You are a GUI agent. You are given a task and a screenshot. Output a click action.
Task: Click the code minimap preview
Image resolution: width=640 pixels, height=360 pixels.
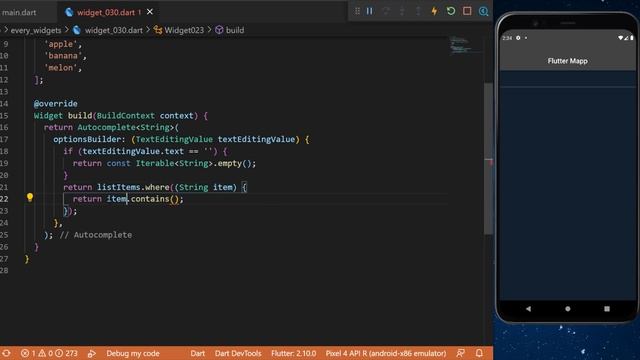click(465, 46)
